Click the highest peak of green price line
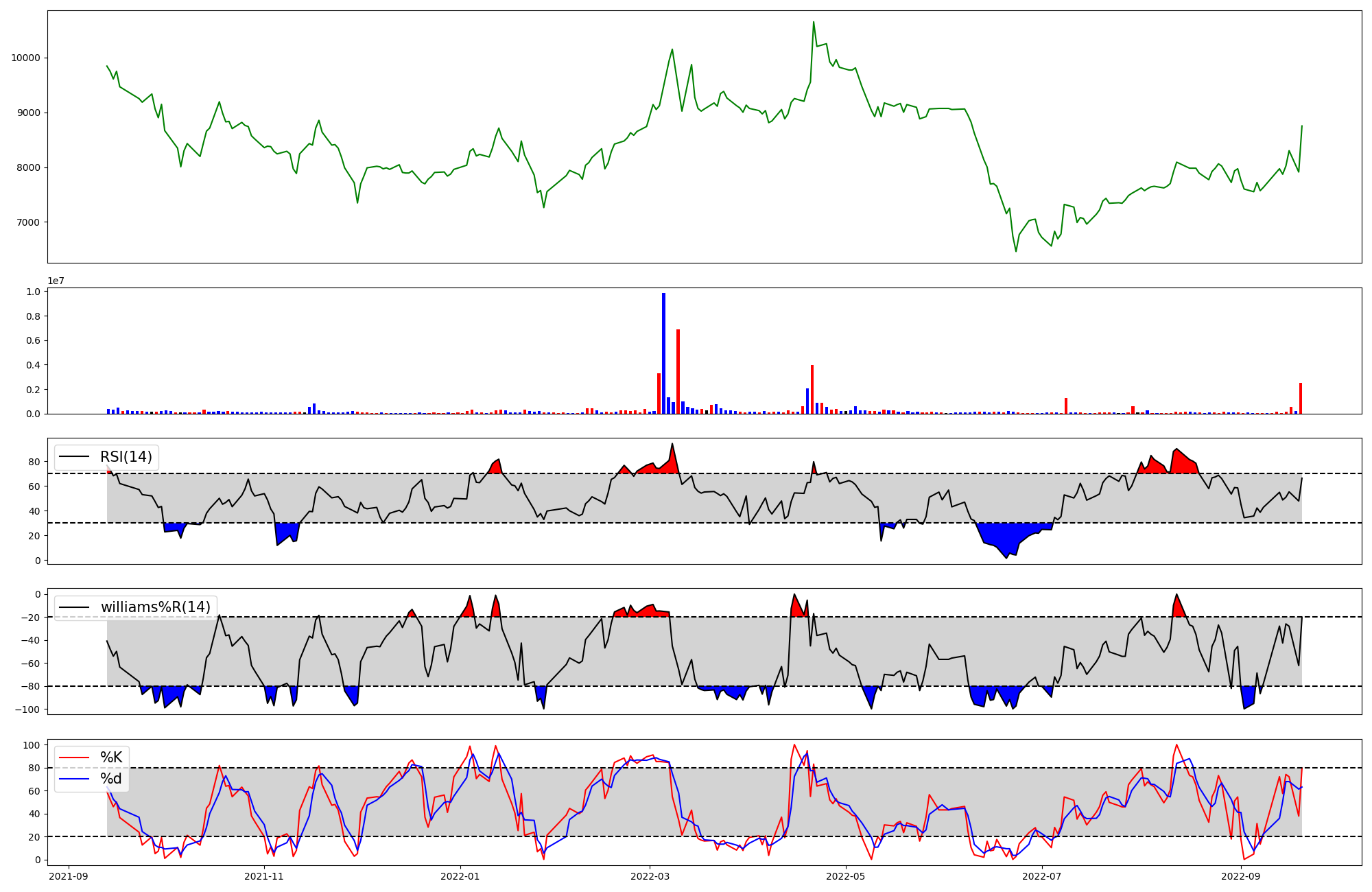 (814, 22)
